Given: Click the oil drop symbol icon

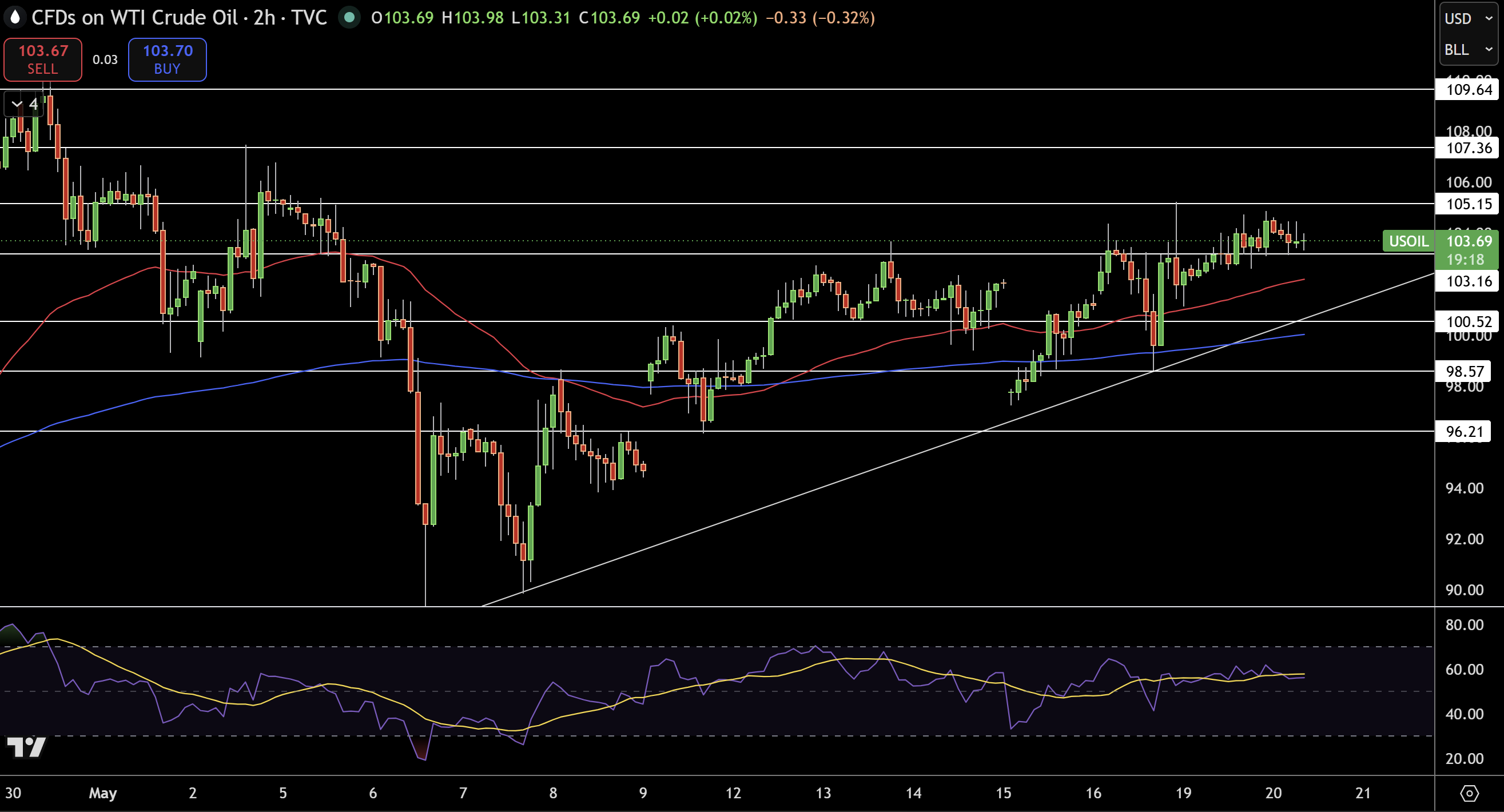Looking at the screenshot, I should (15, 17).
